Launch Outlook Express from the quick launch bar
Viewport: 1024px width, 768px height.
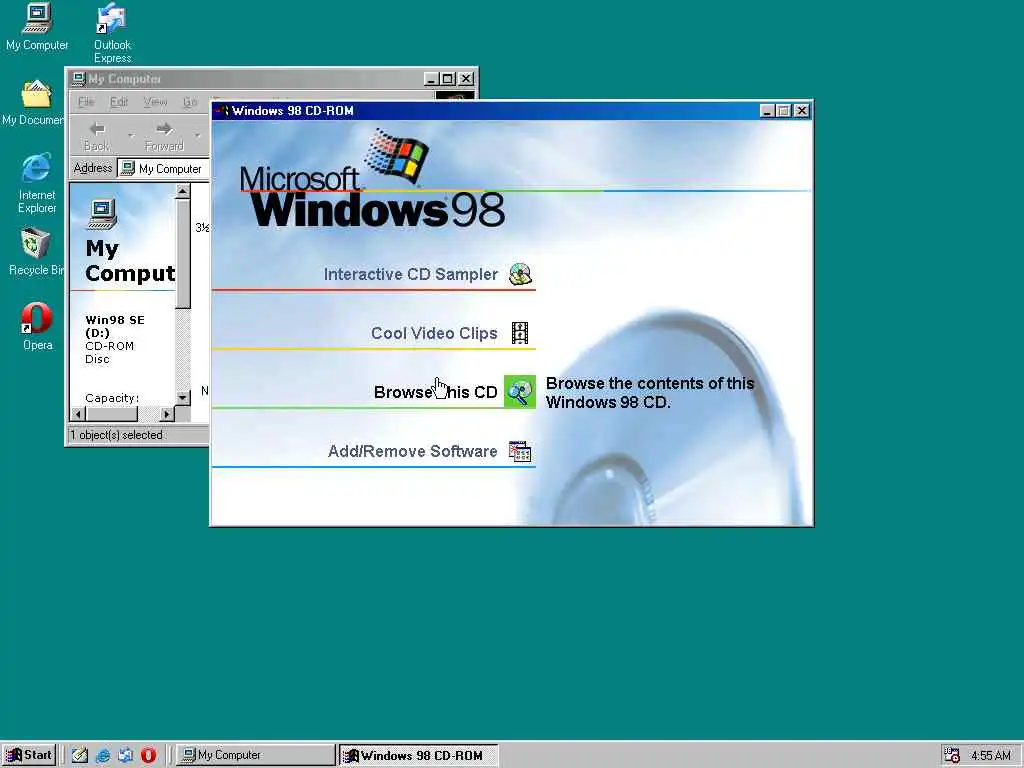pos(125,755)
